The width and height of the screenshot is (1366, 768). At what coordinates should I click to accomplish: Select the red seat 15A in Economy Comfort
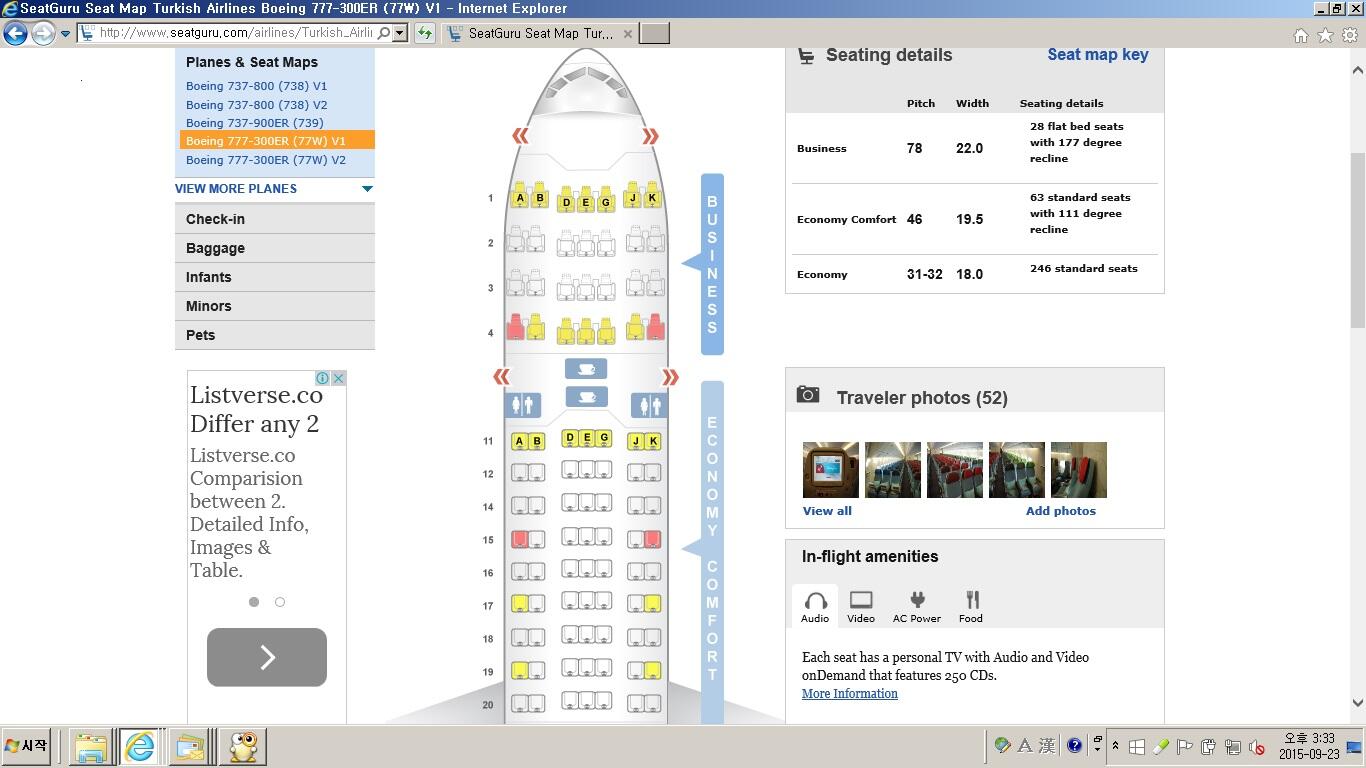coord(519,539)
